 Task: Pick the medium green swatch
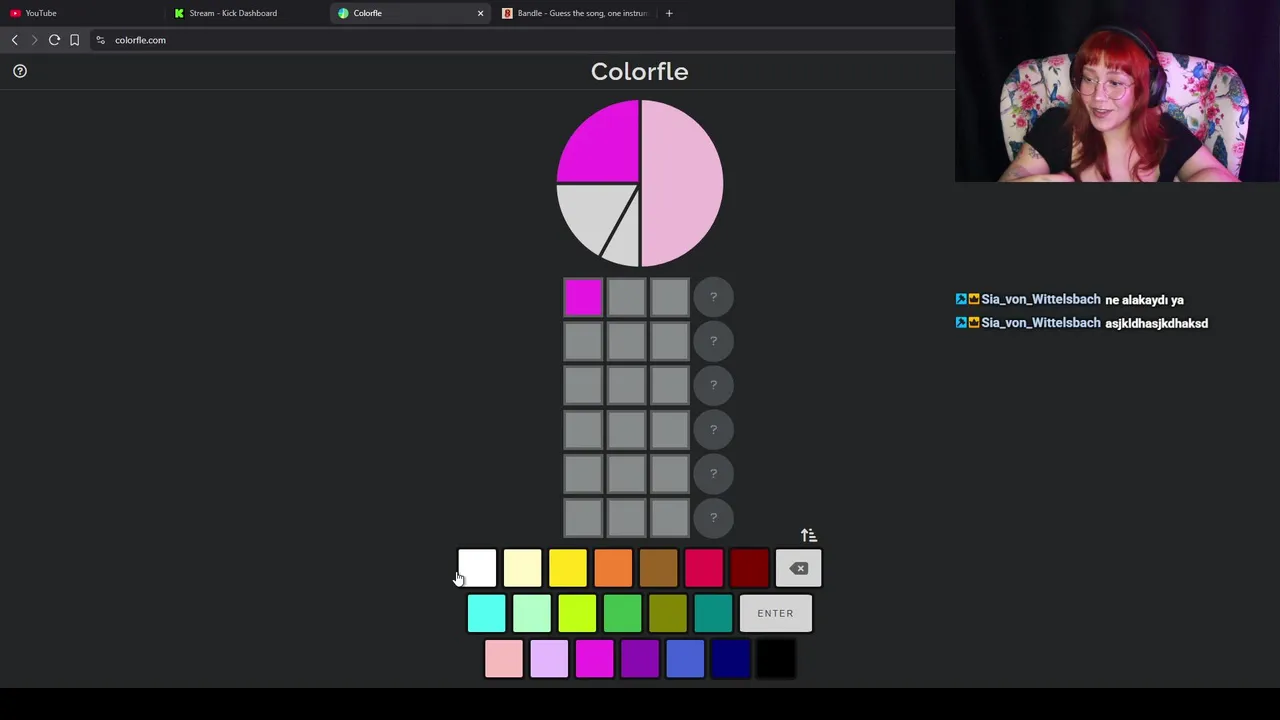pyautogui.click(x=622, y=613)
